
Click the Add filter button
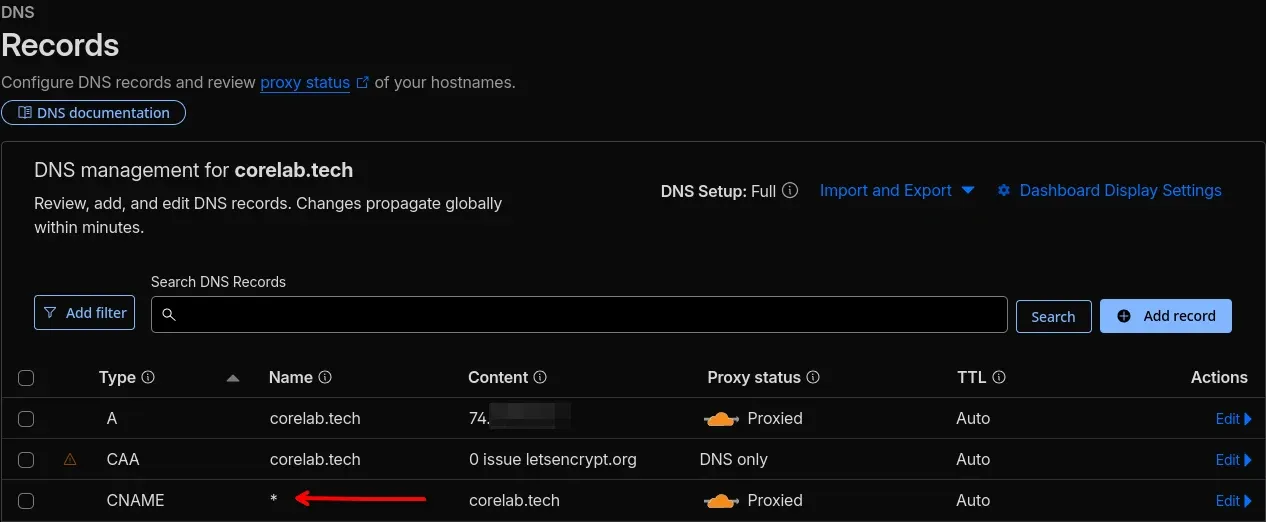click(x=85, y=313)
